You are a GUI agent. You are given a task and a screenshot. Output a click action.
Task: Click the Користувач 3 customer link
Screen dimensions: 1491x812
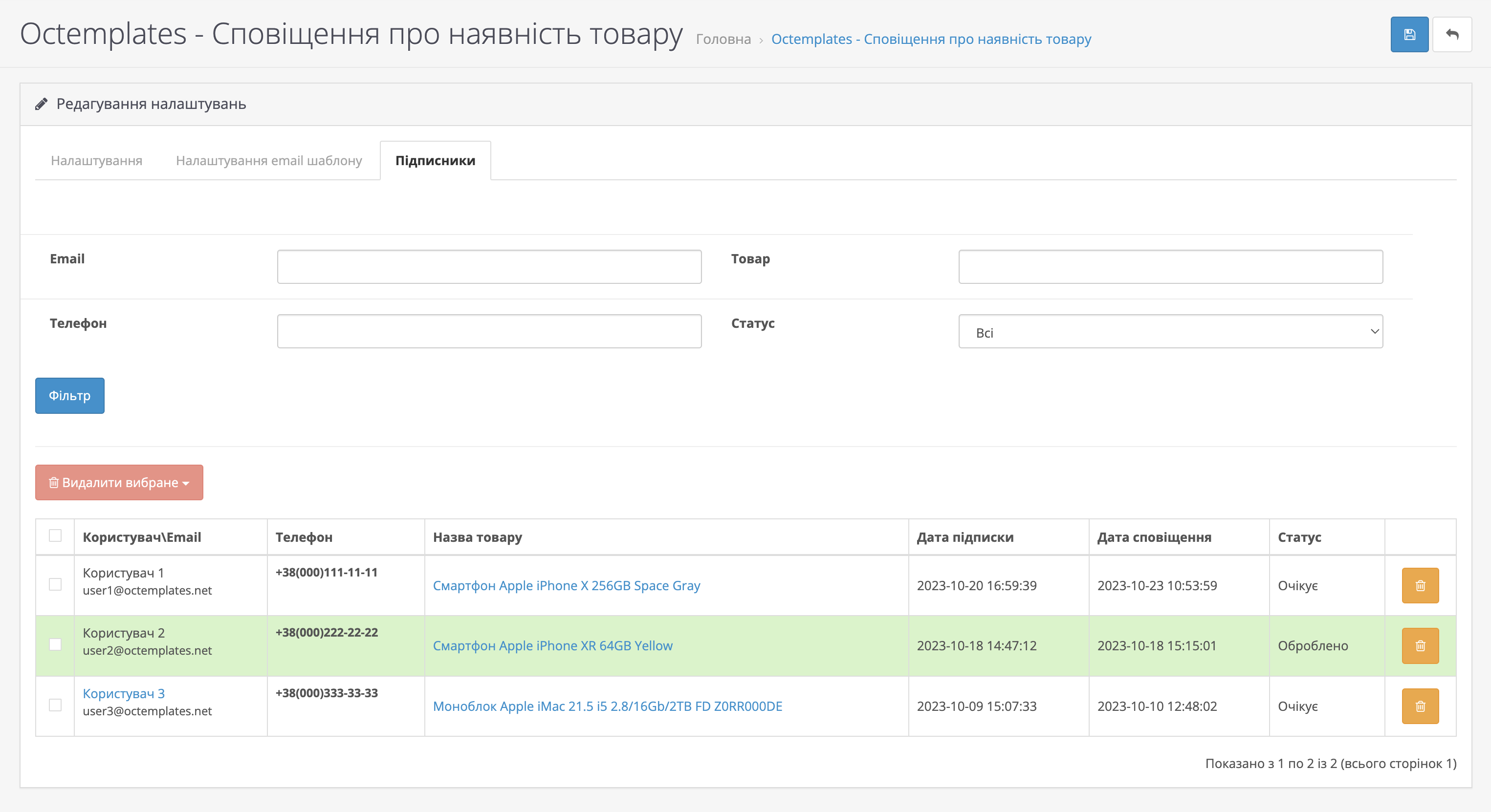pos(123,693)
